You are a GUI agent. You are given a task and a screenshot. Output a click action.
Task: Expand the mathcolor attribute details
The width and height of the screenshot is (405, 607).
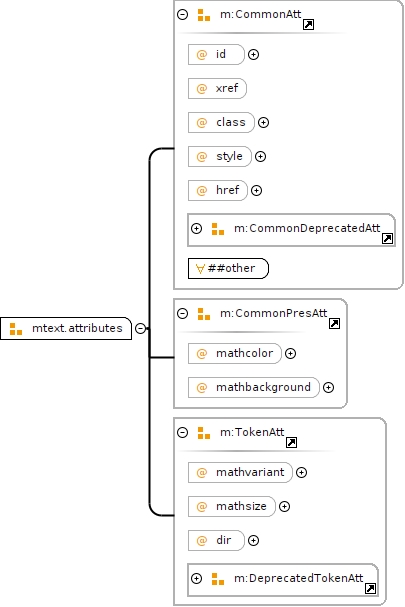(x=290, y=353)
